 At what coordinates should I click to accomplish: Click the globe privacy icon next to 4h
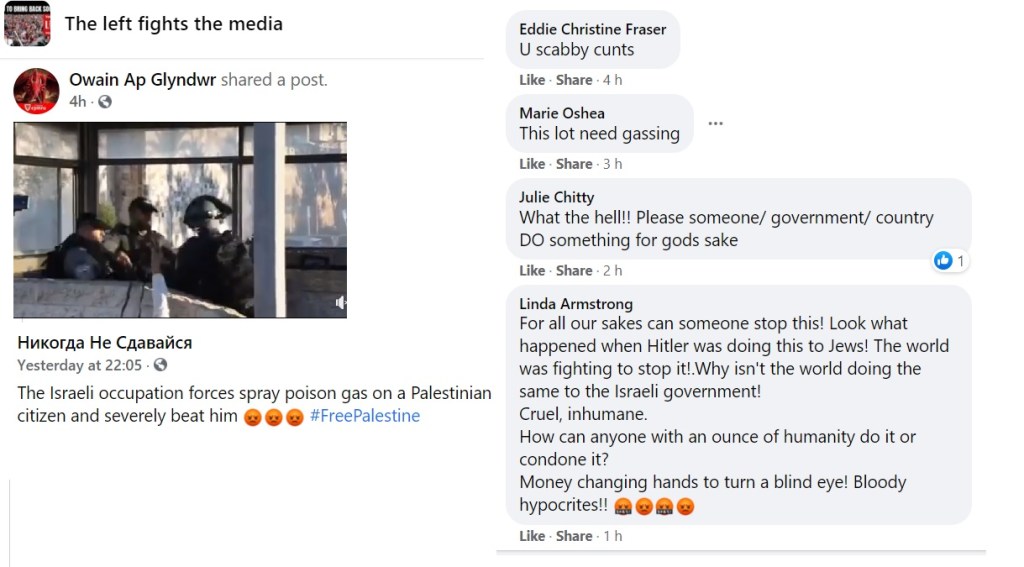coord(105,102)
